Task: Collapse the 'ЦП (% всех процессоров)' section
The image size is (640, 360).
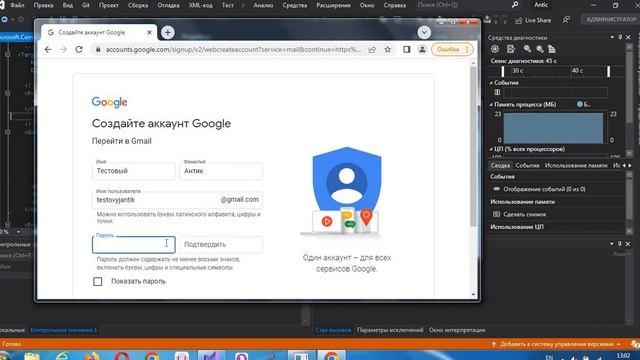Action: 491,149
